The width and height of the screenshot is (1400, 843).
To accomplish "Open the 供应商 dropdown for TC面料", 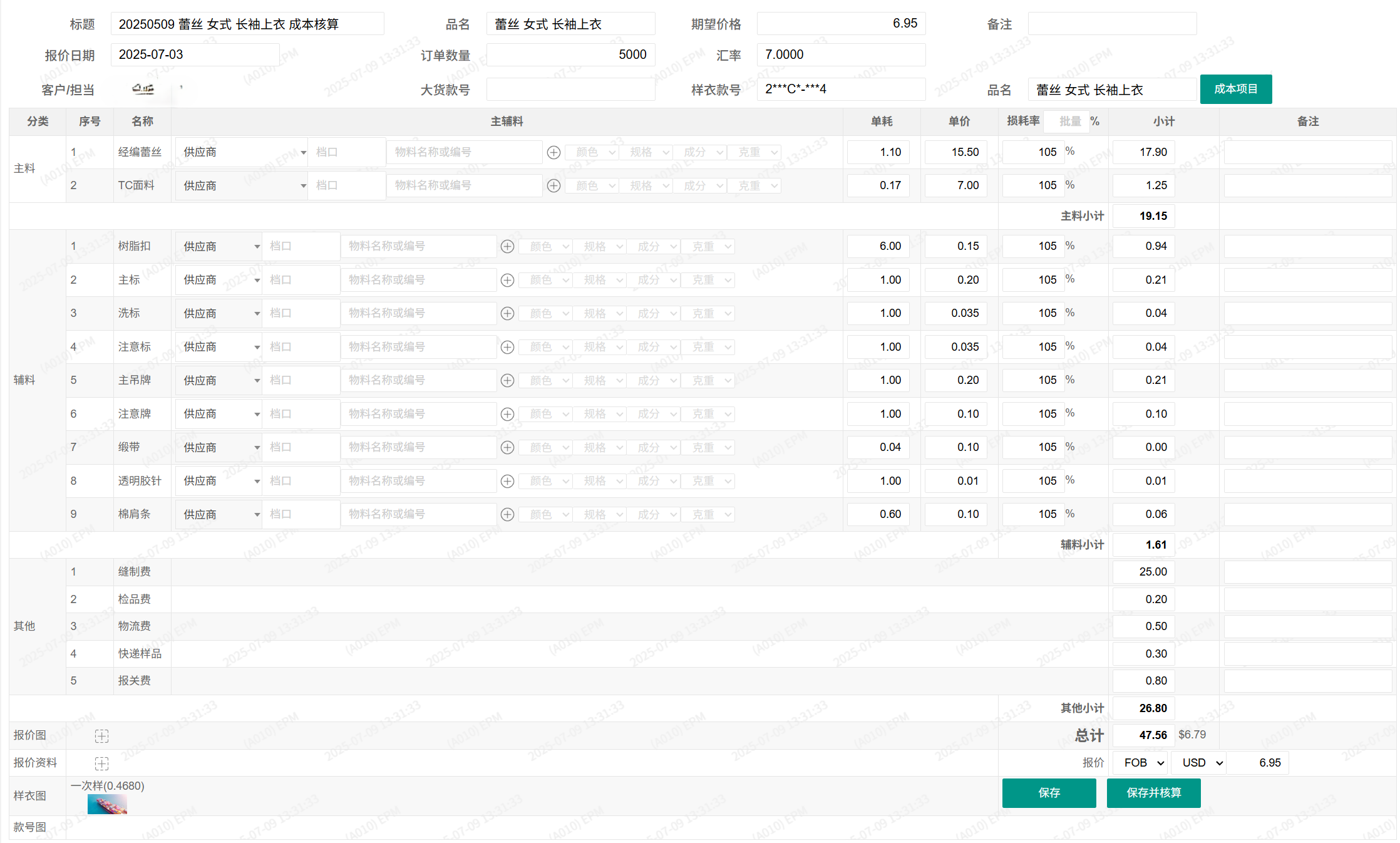I will point(242,185).
